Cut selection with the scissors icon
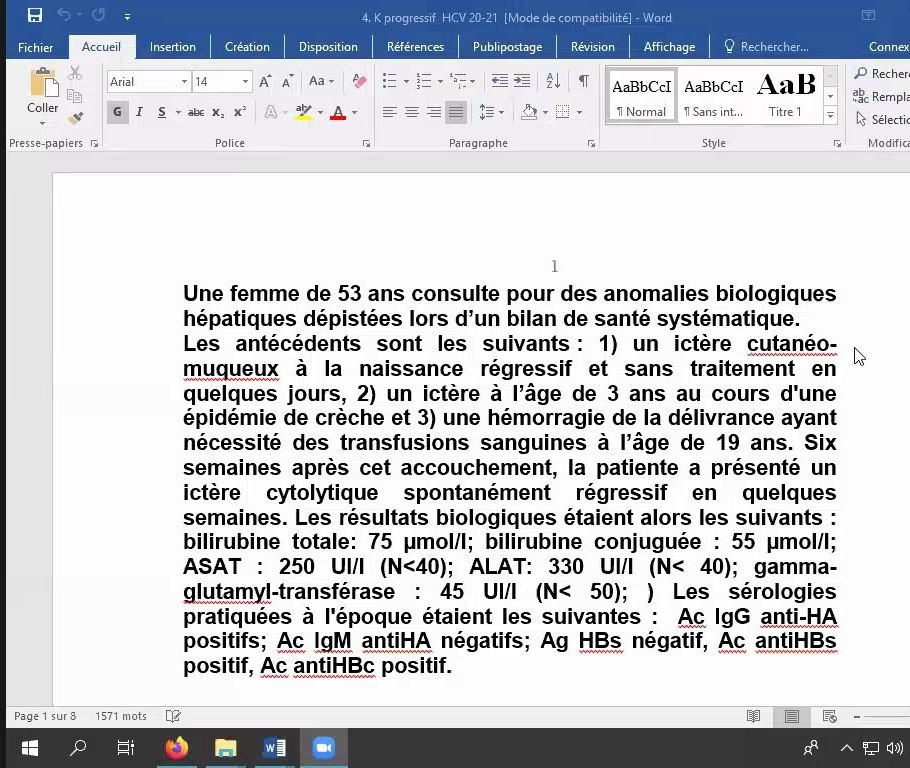This screenshot has height=768, width=910. (75, 73)
